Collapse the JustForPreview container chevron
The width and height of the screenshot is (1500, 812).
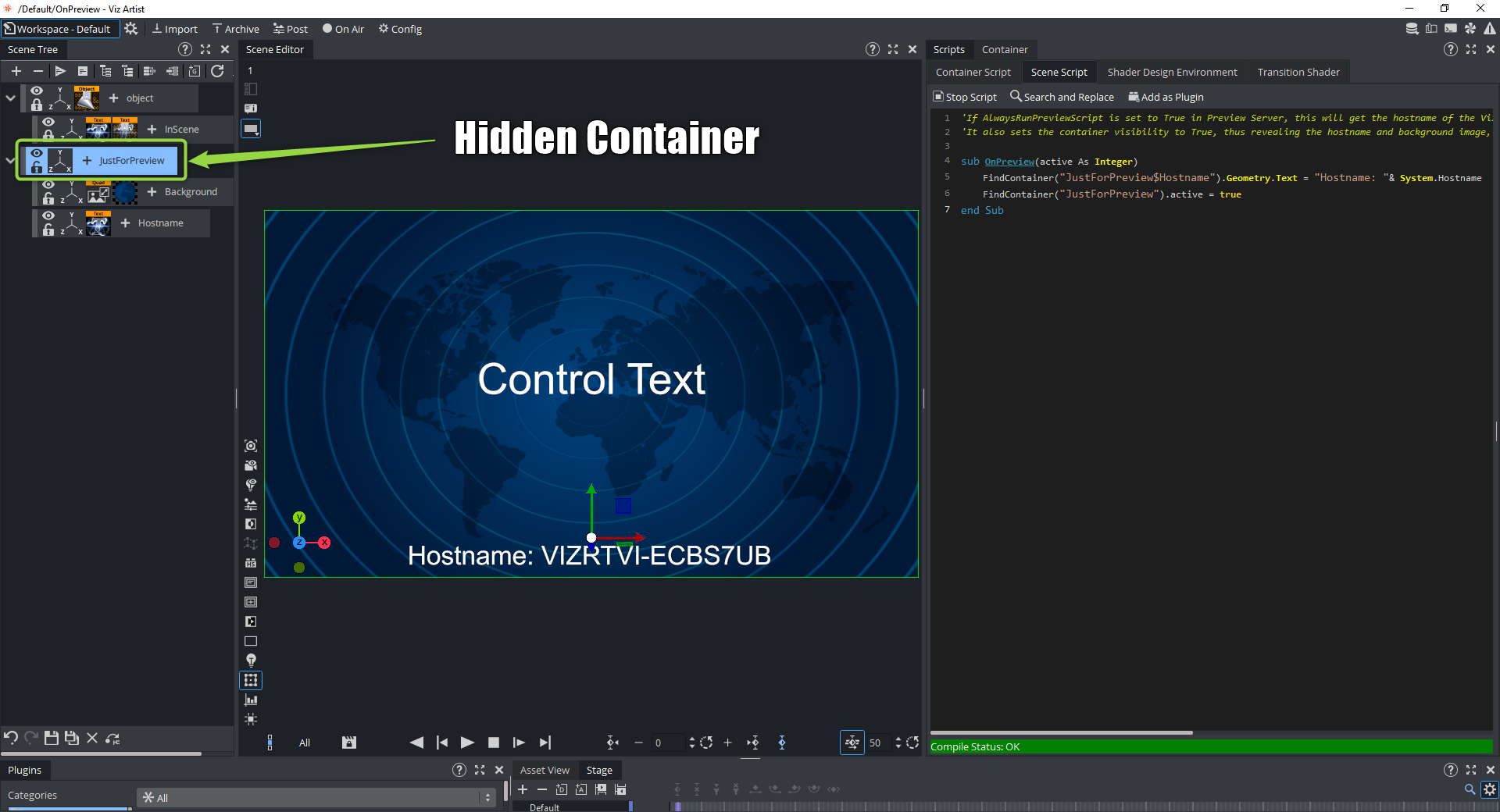(10, 161)
